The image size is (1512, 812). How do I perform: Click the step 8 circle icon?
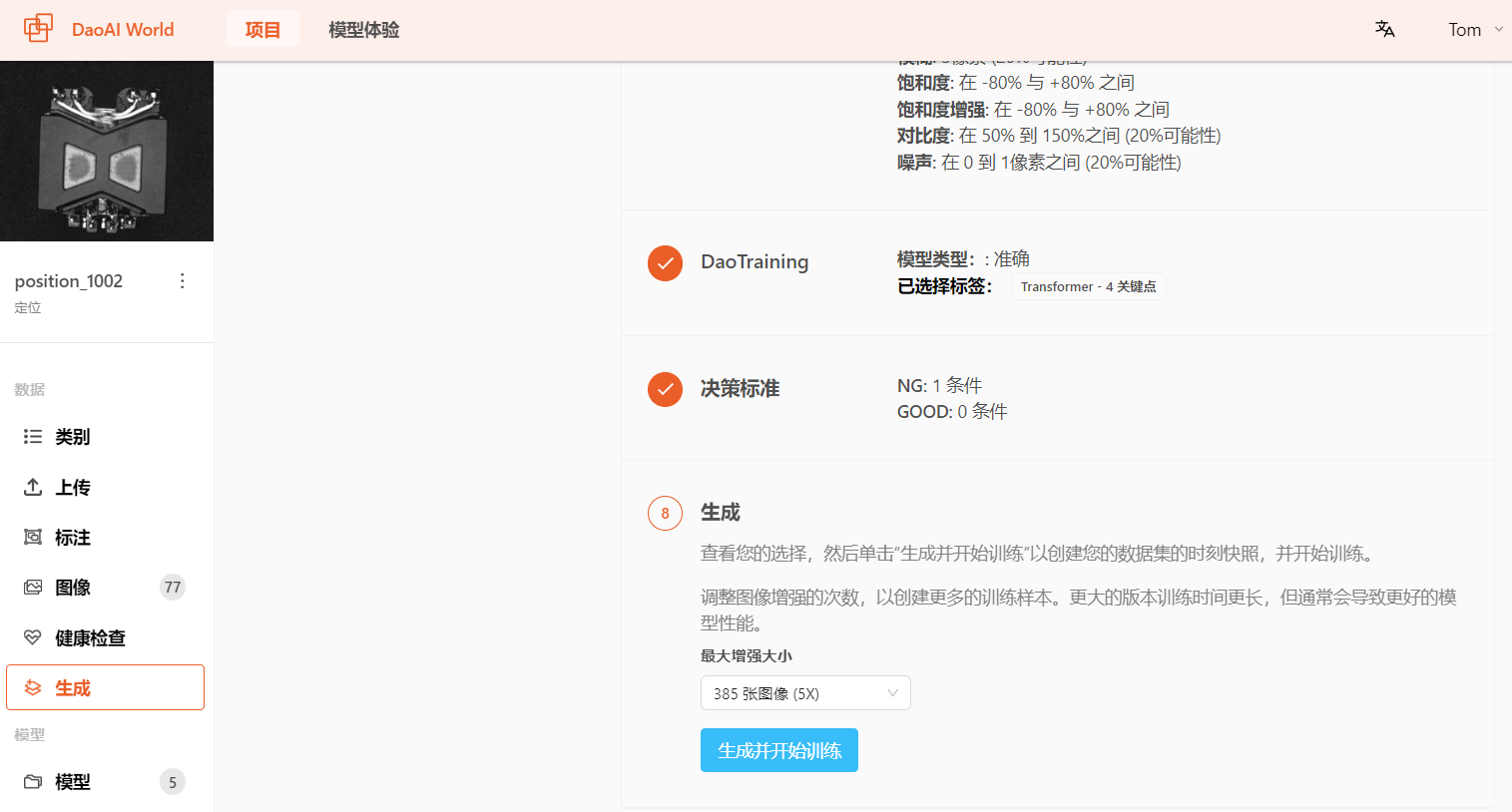[x=665, y=513]
